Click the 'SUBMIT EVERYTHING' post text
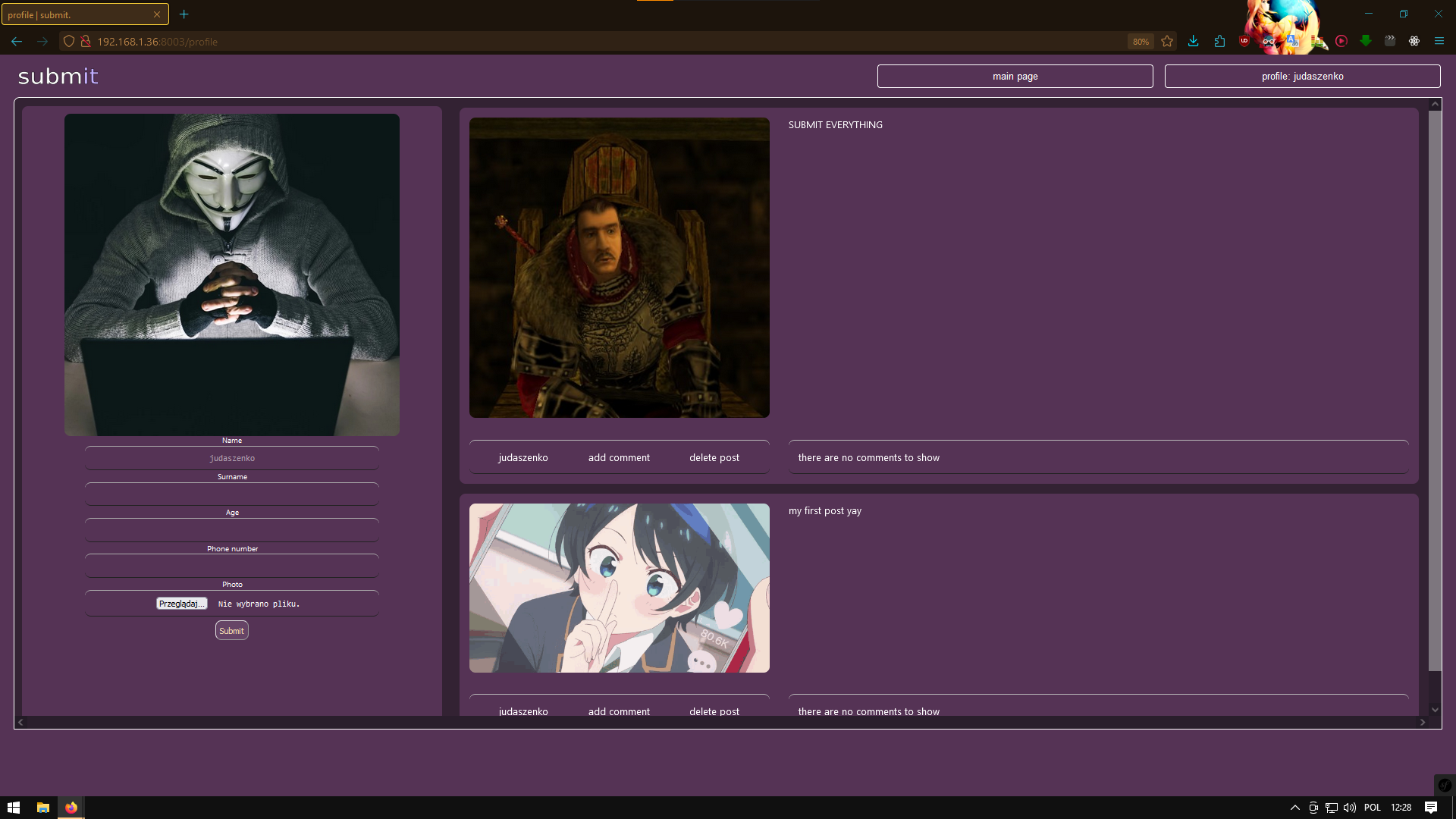Viewport: 1456px width, 819px height. 835,124
